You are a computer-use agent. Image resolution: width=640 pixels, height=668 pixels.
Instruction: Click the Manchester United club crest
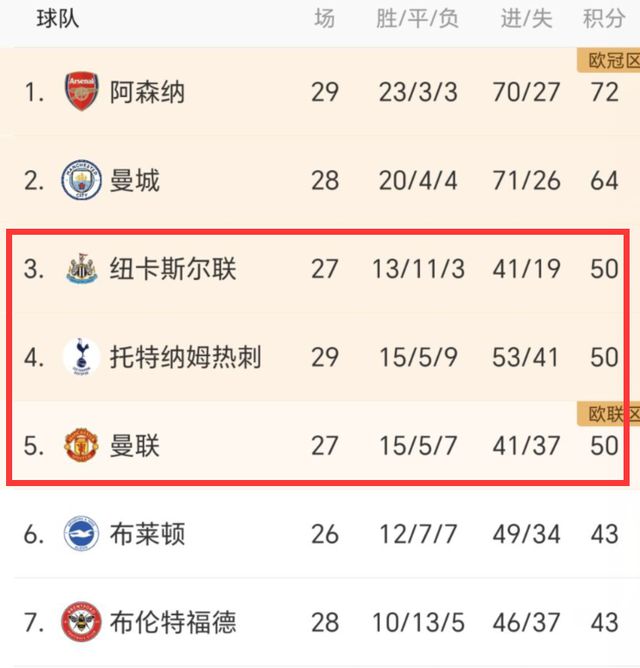[x=81, y=445]
